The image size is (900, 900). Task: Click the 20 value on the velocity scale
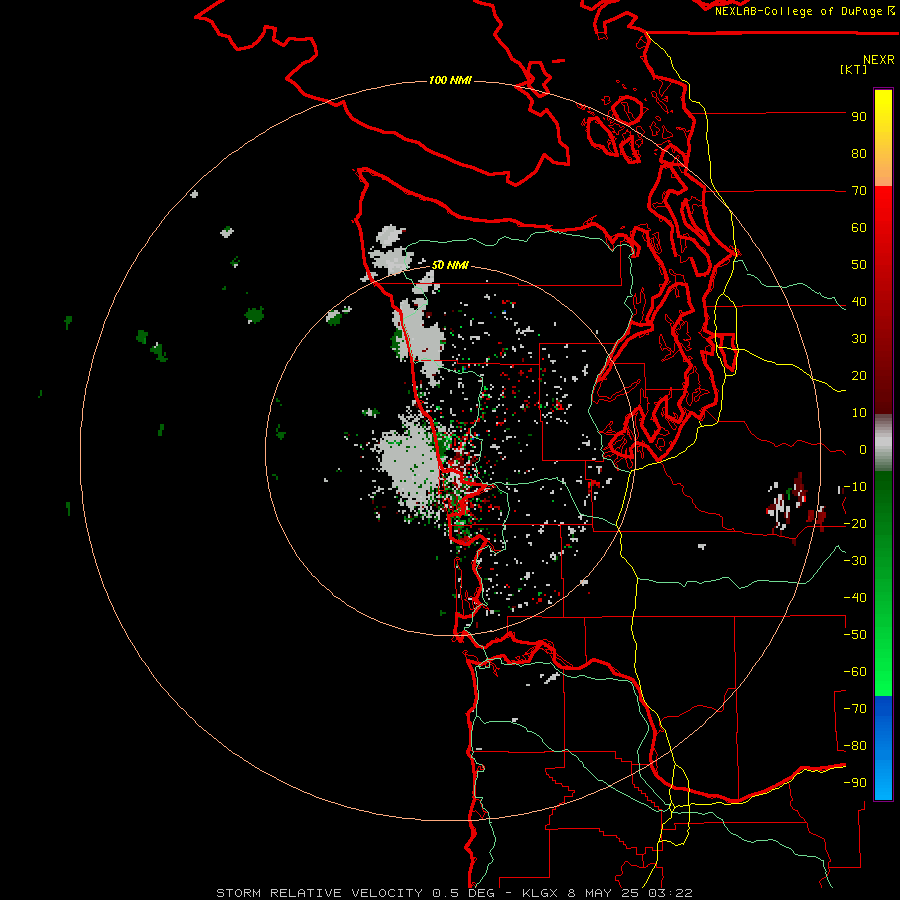pos(859,376)
